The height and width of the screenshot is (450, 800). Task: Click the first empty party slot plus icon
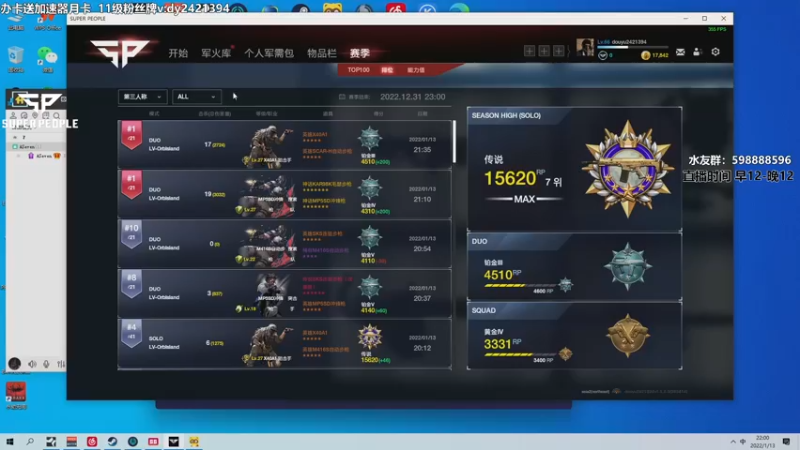pyautogui.click(x=530, y=51)
